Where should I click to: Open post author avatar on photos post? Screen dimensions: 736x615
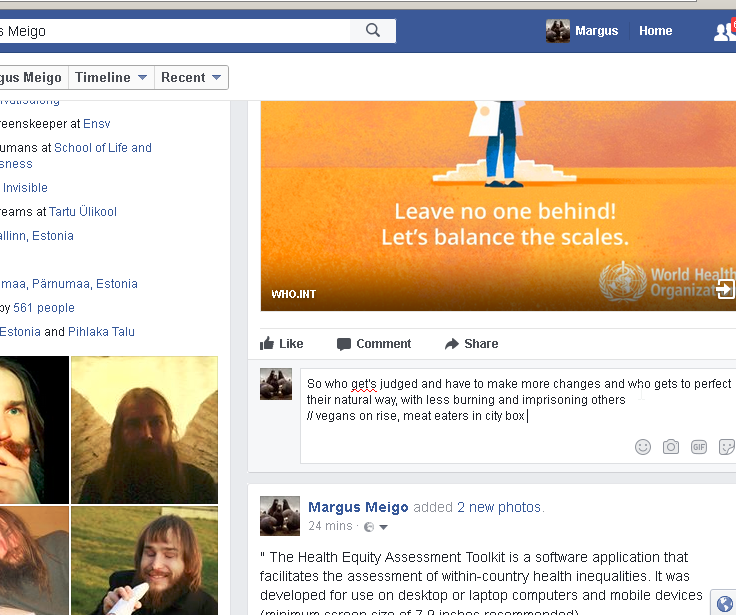280,516
